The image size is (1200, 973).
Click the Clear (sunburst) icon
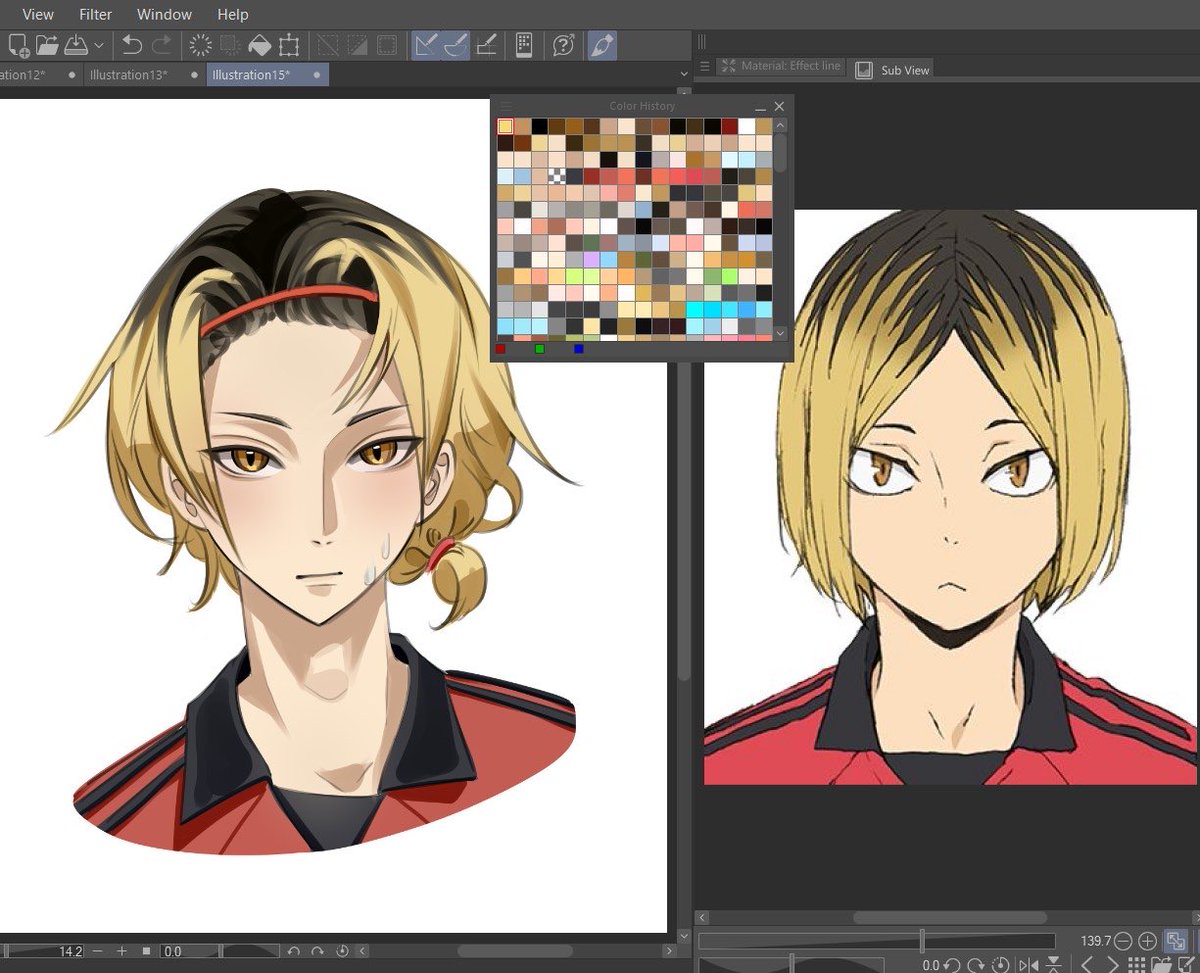point(201,45)
